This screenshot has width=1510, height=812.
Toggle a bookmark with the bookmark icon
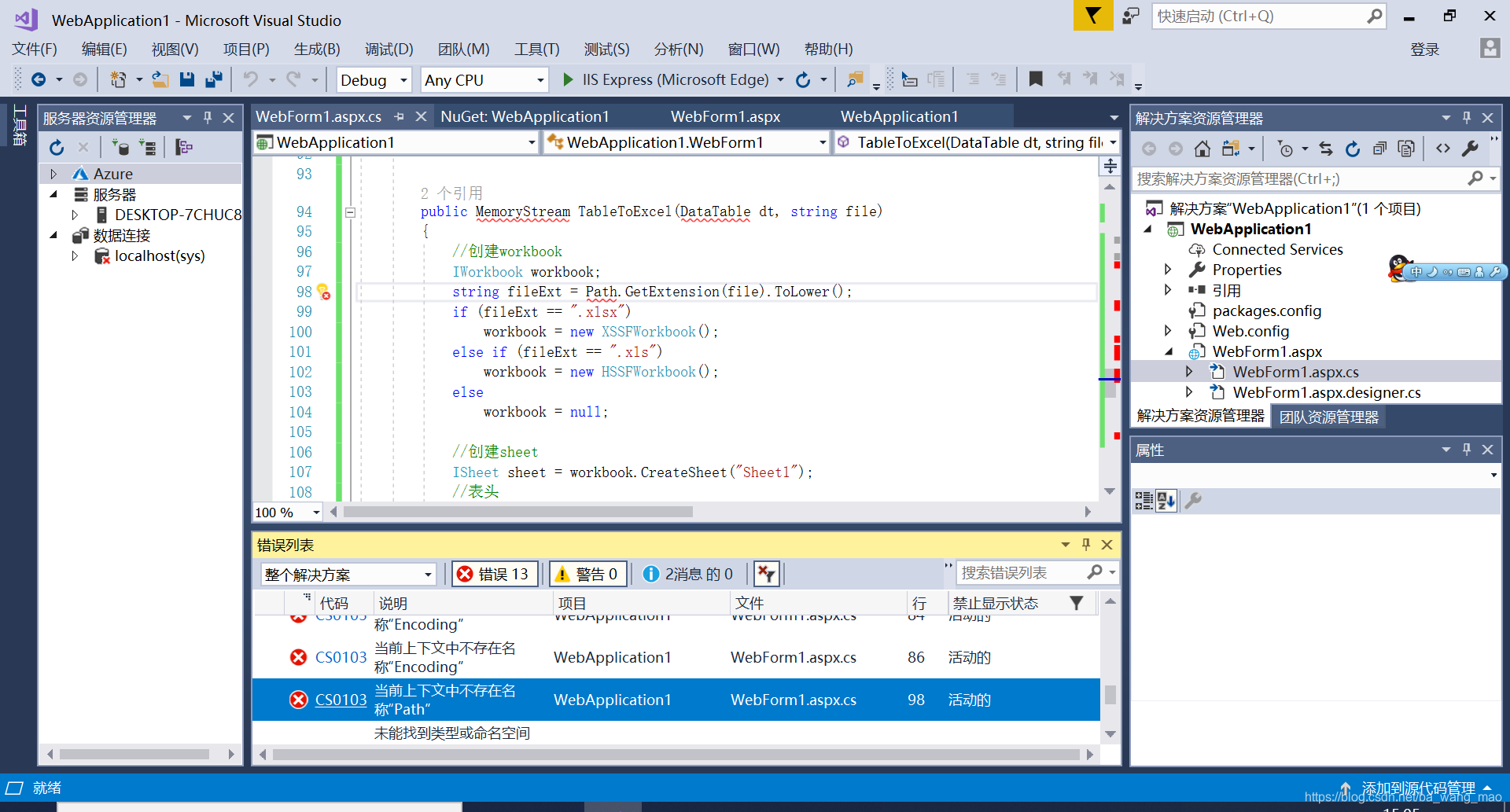coord(1036,79)
